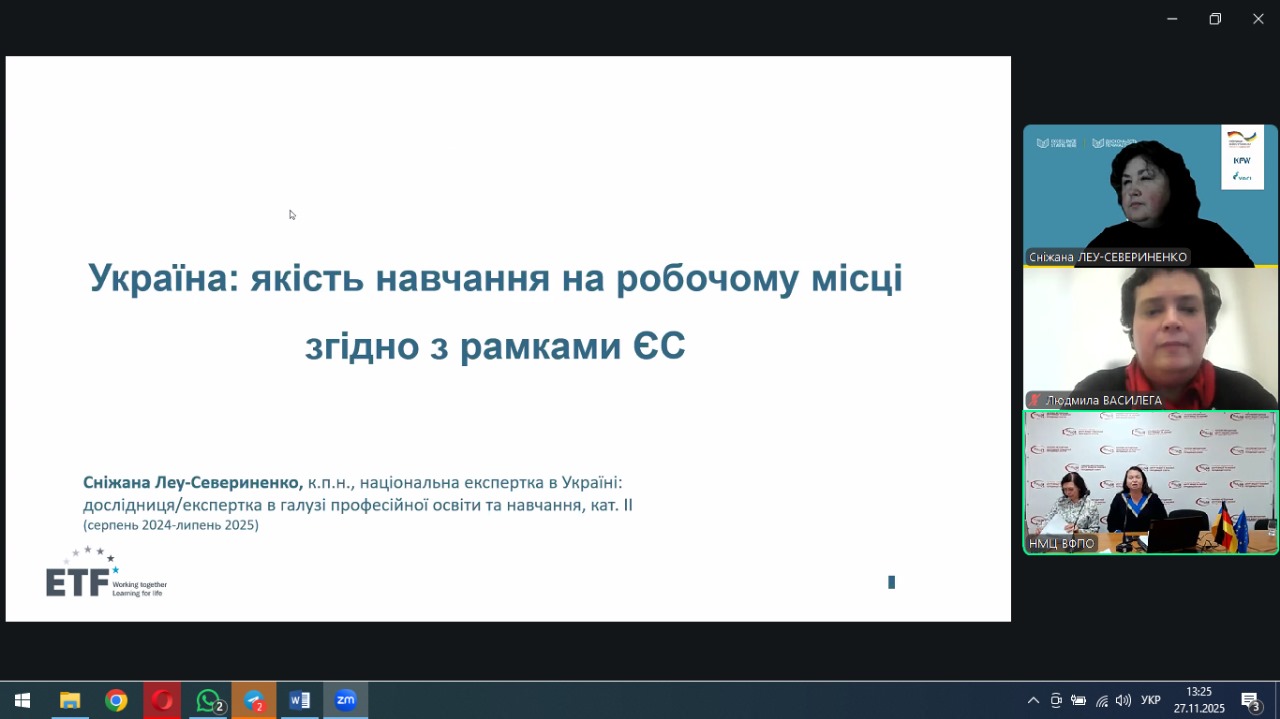Open File Explorer from the taskbar
This screenshot has height=719, width=1280.
(x=69, y=700)
